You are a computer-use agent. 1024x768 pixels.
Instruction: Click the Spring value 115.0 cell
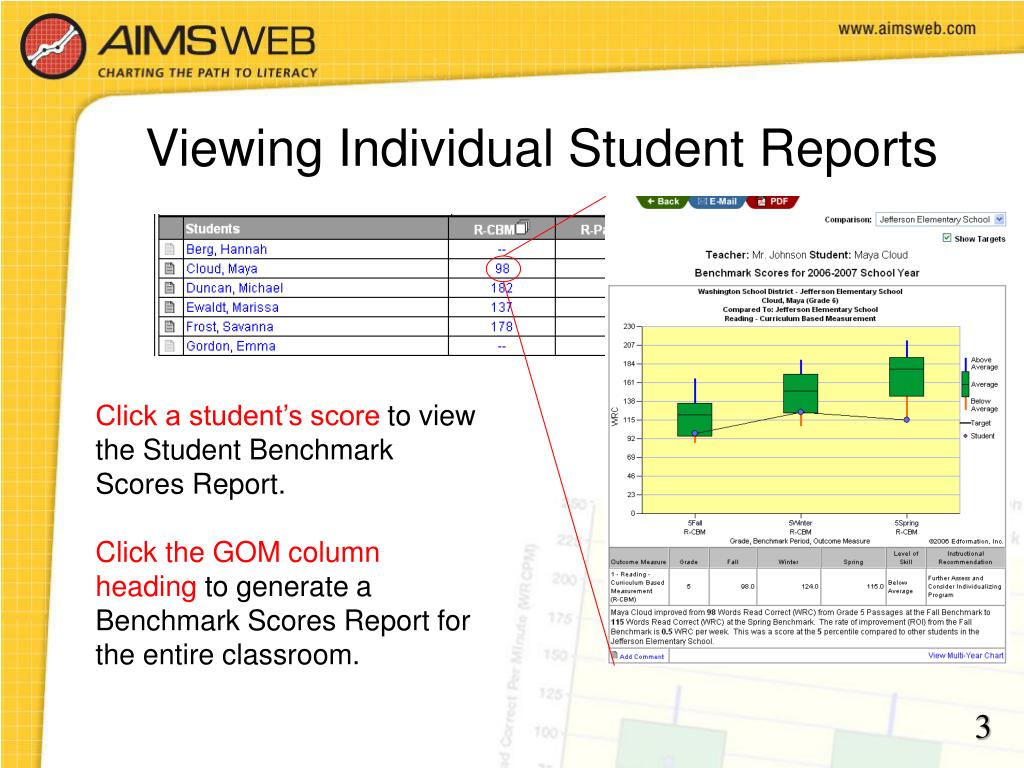tap(853, 586)
